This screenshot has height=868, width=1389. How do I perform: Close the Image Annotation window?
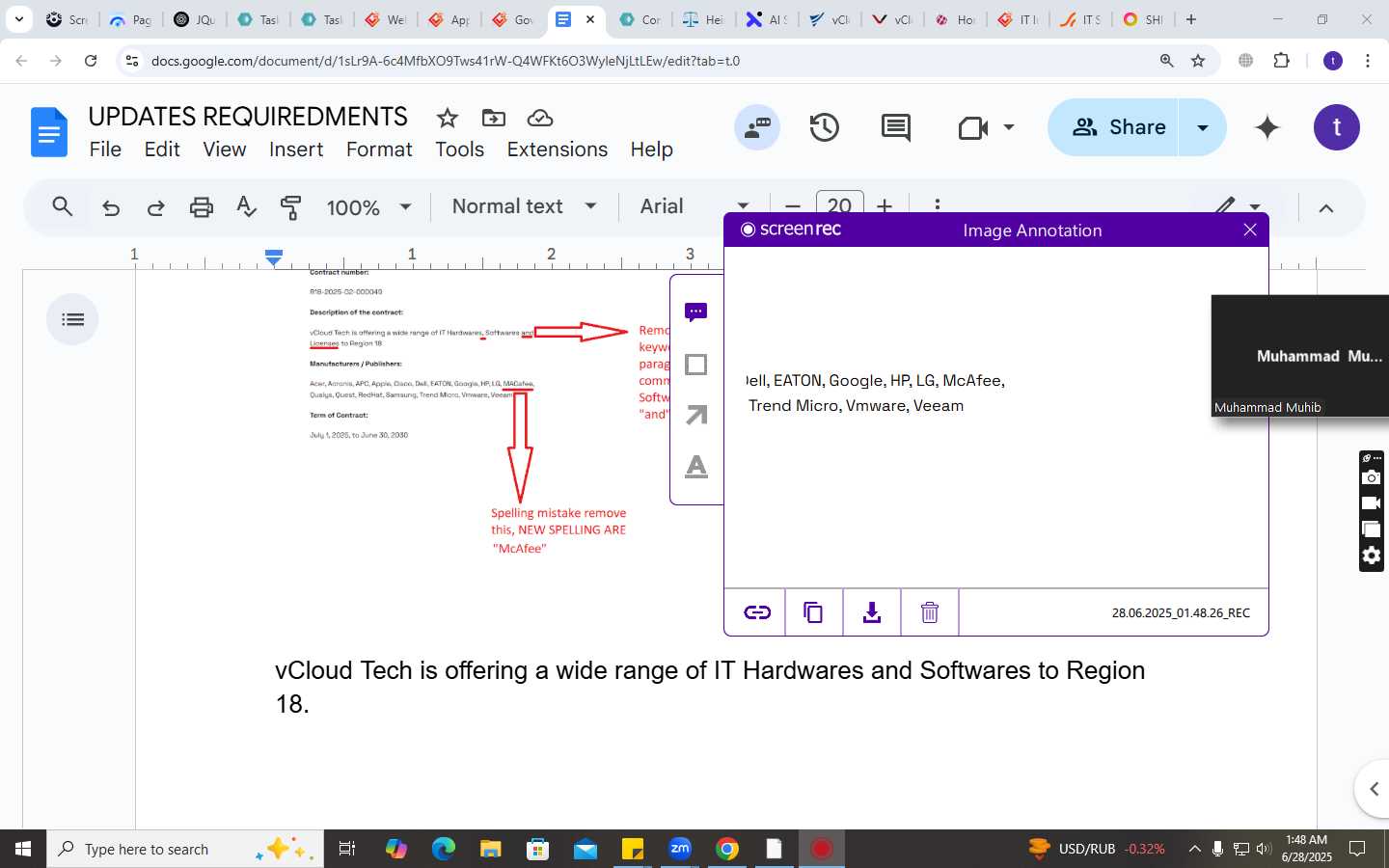[1250, 230]
